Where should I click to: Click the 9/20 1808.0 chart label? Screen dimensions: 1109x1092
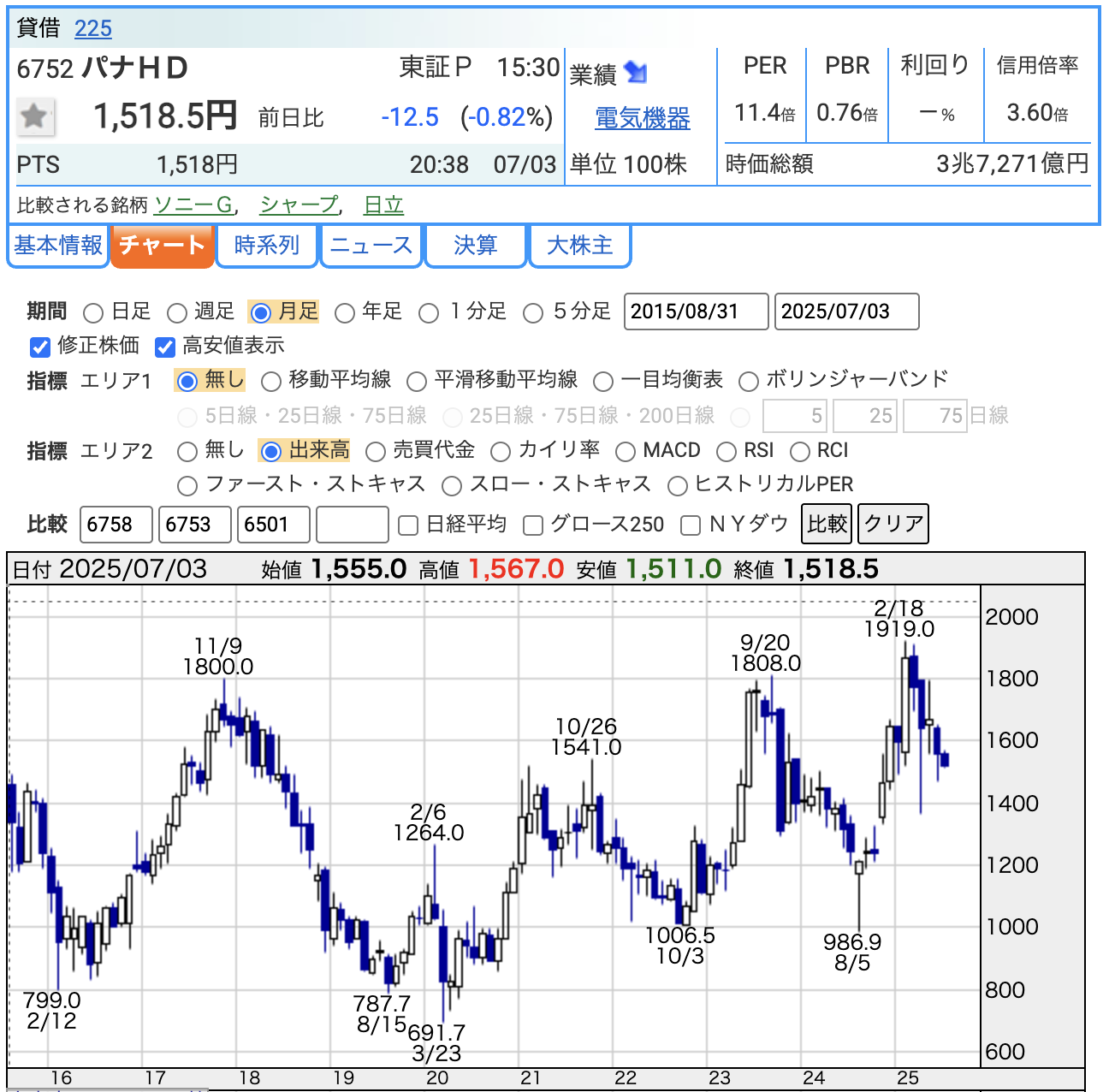coord(766,653)
